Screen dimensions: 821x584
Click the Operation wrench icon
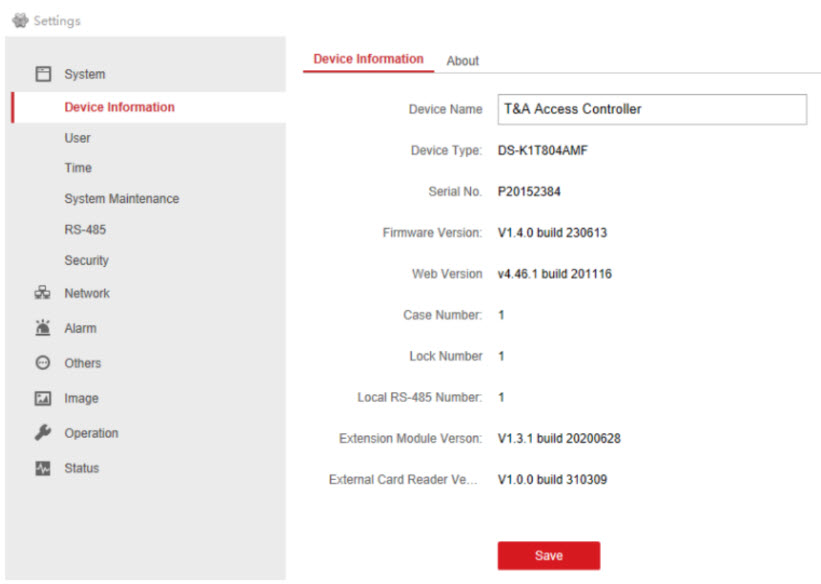click(43, 433)
